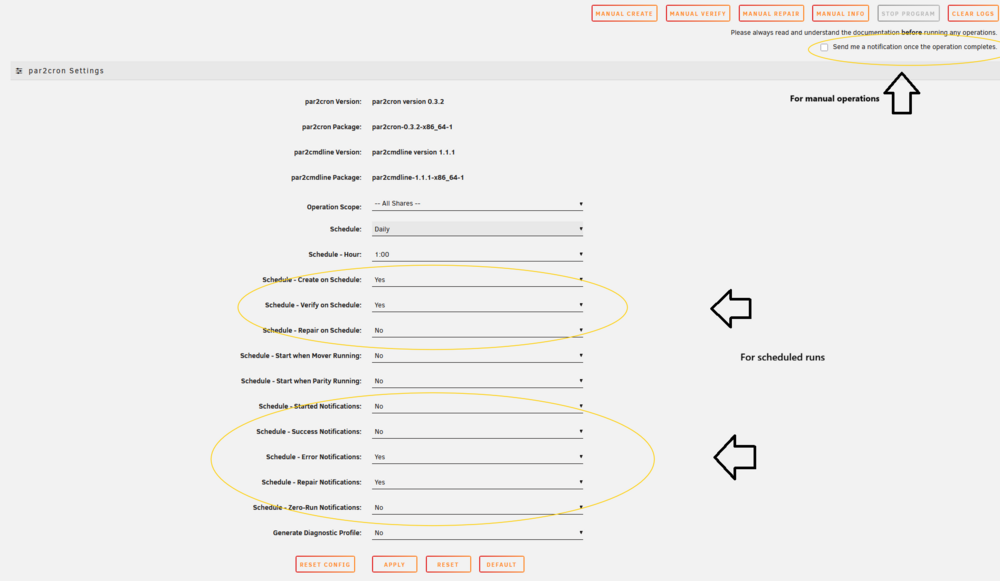This screenshot has width=1000, height=581.
Task: Open Schedule - Error Notifications dropdown
Action: (x=477, y=457)
